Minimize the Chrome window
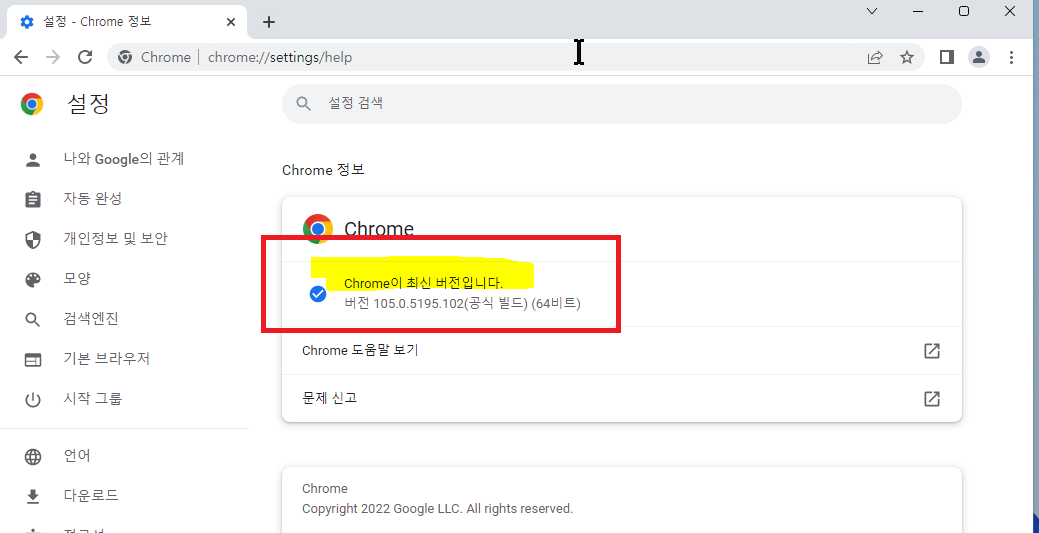Viewport: 1039px width, 533px height. 918,11
